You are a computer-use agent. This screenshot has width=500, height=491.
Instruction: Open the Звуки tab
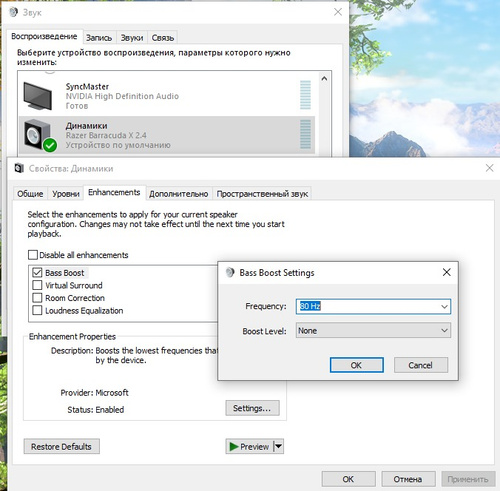point(132,38)
